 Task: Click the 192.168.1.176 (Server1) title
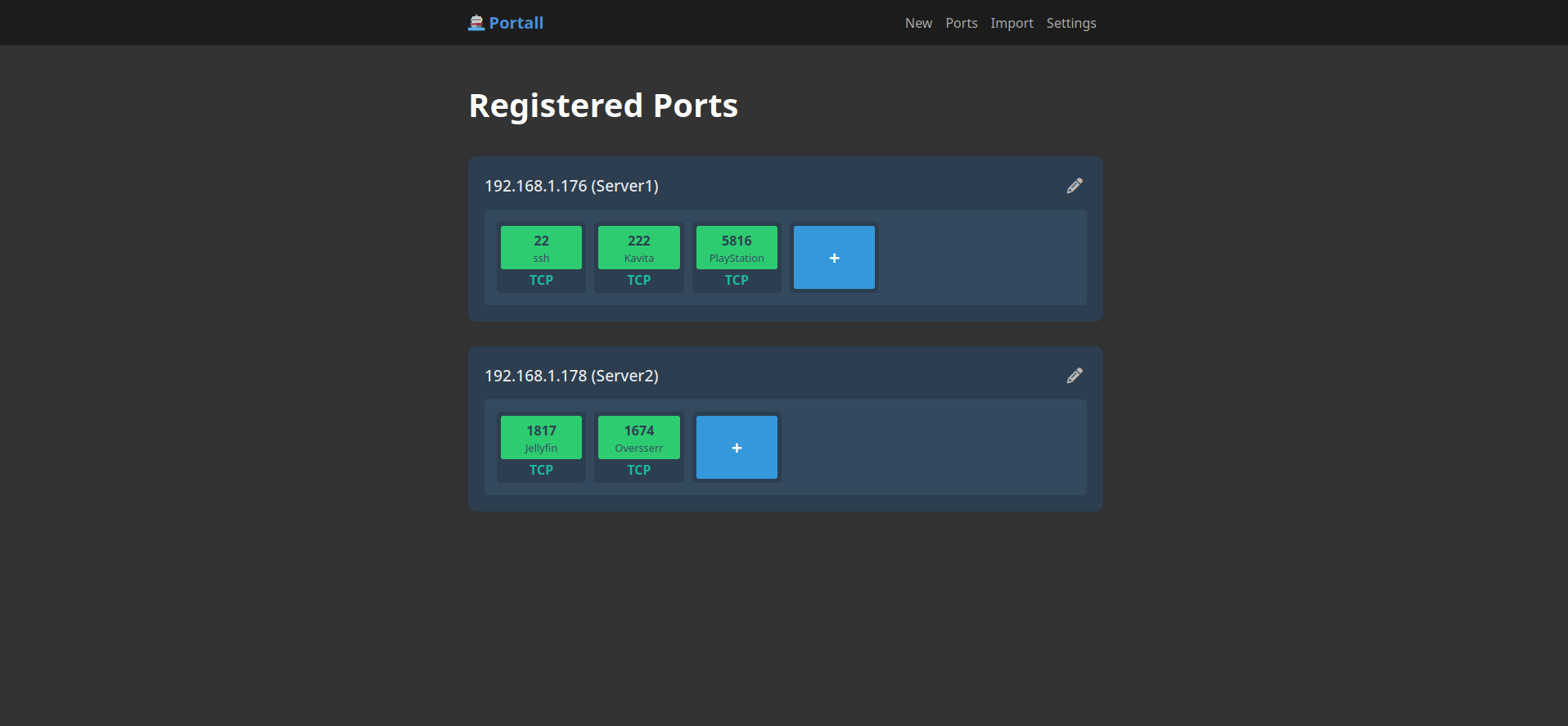click(571, 186)
